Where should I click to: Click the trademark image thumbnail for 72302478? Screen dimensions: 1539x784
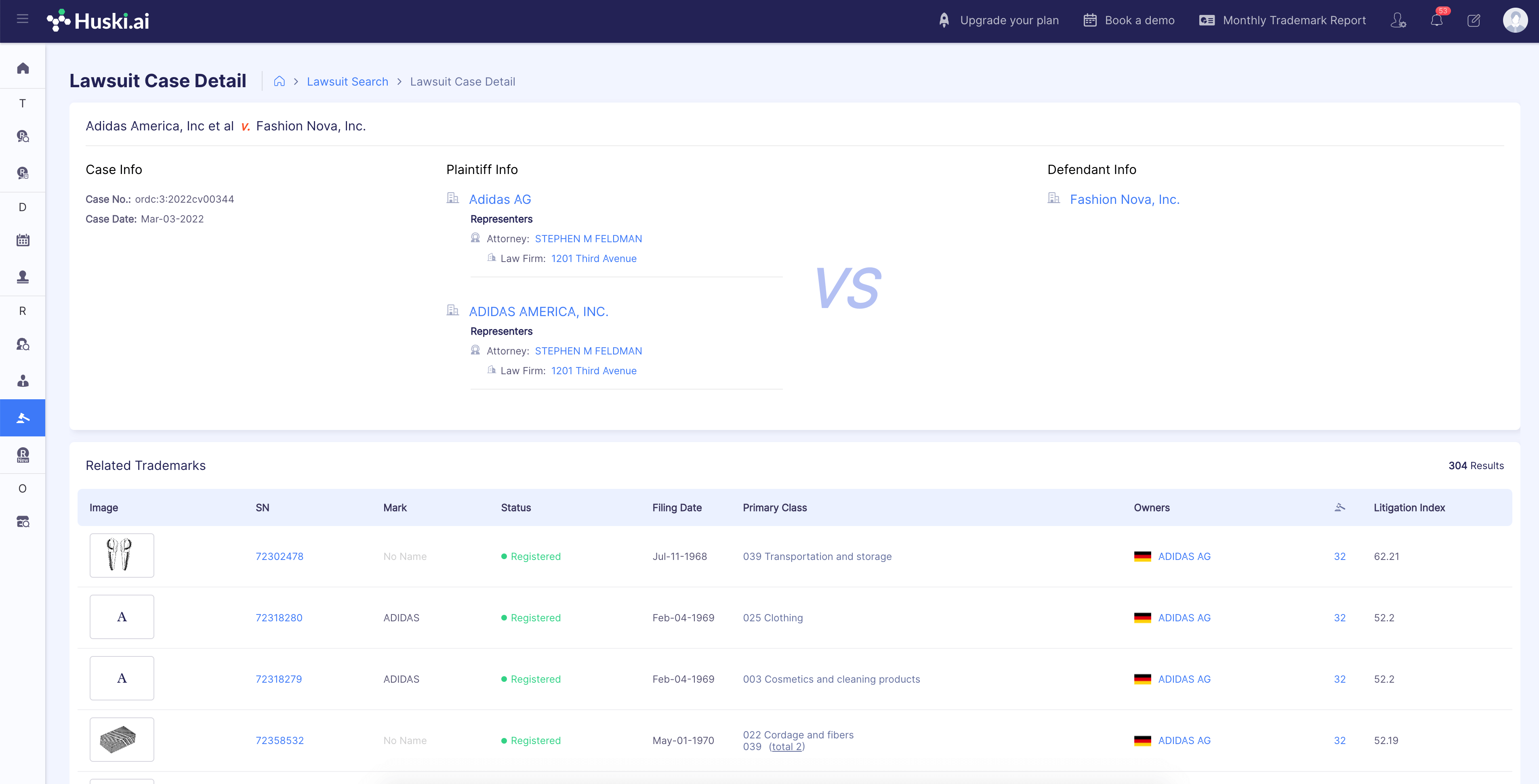(122, 556)
